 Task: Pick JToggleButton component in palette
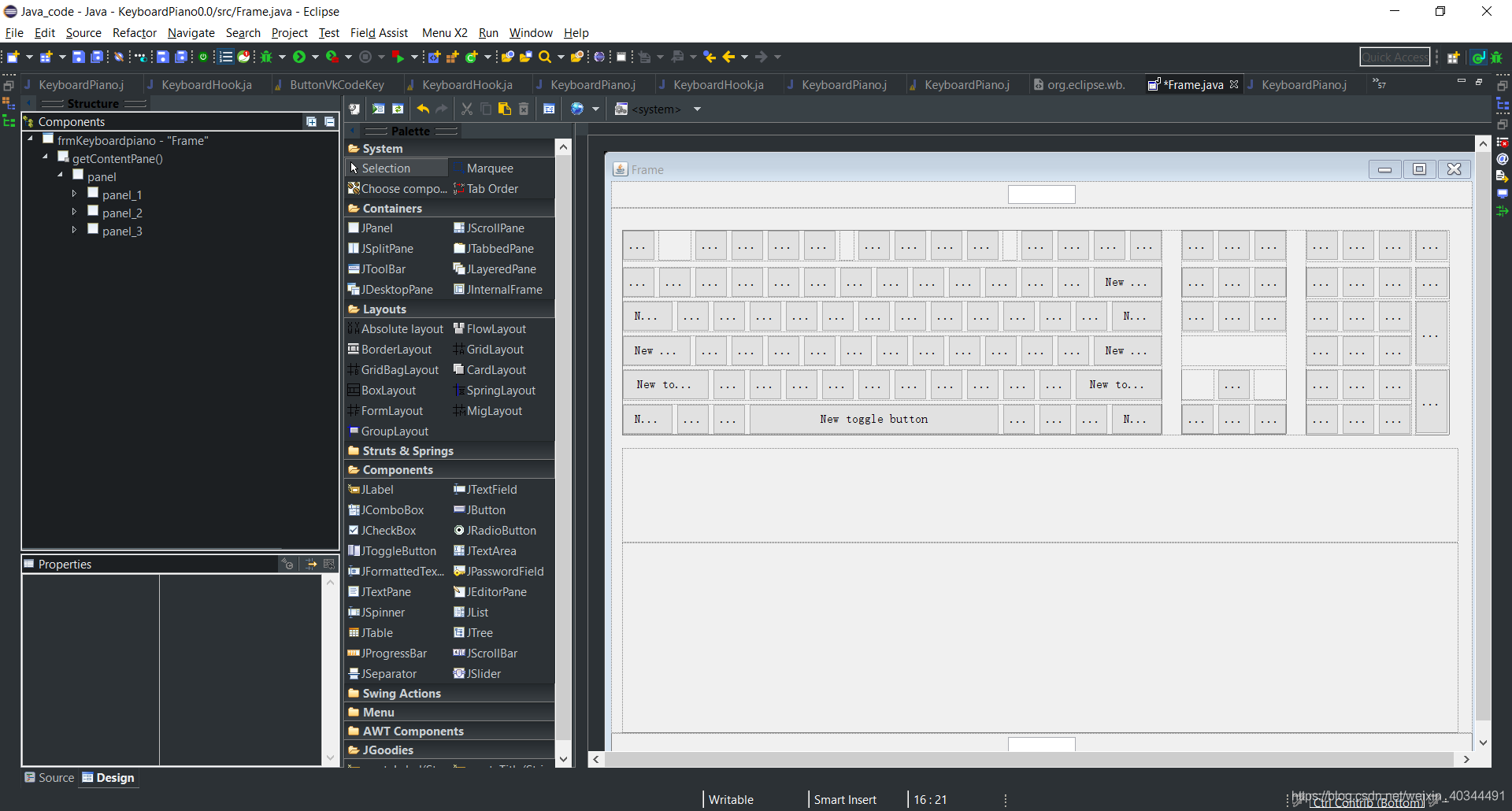click(x=391, y=551)
